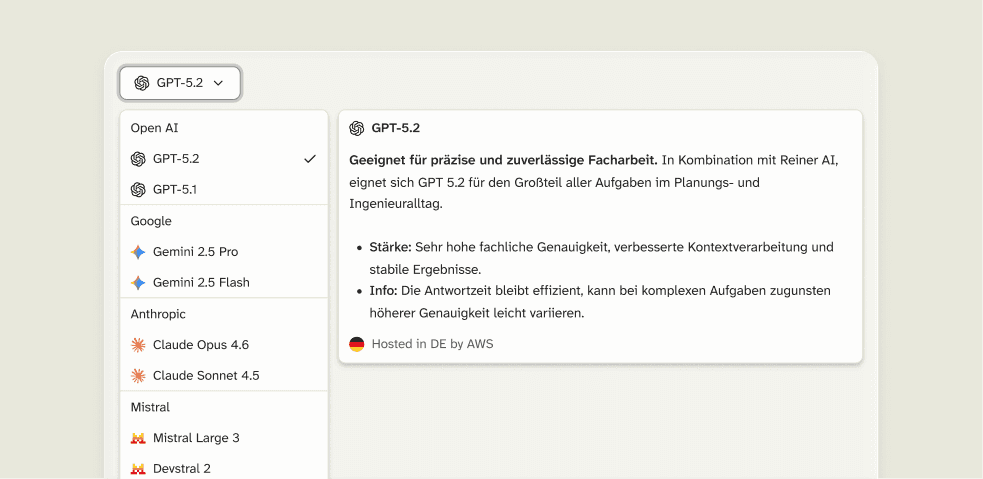
Task: Click the checkmark next to selected GPT-5.2
Action: coord(310,159)
